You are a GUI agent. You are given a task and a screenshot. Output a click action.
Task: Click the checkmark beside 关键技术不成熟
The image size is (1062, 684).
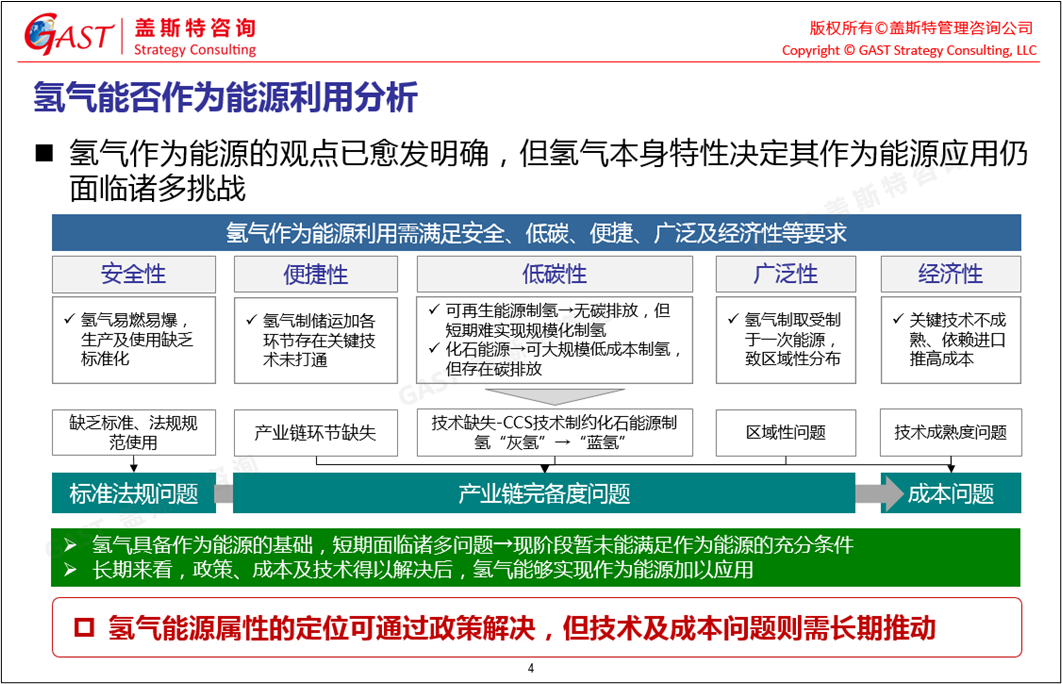(897, 319)
